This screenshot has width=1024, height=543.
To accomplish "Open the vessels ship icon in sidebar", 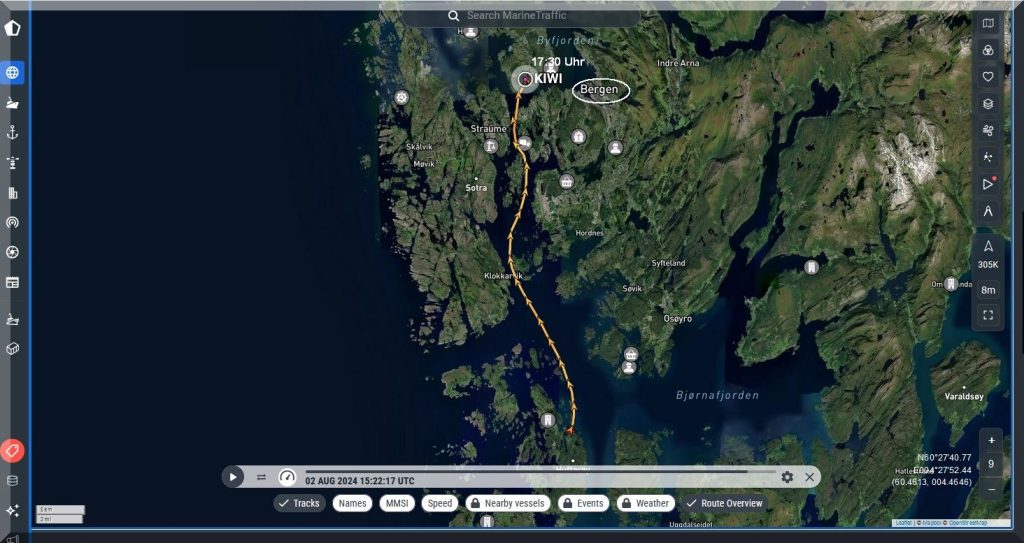I will pyautogui.click(x=13, y=103).
